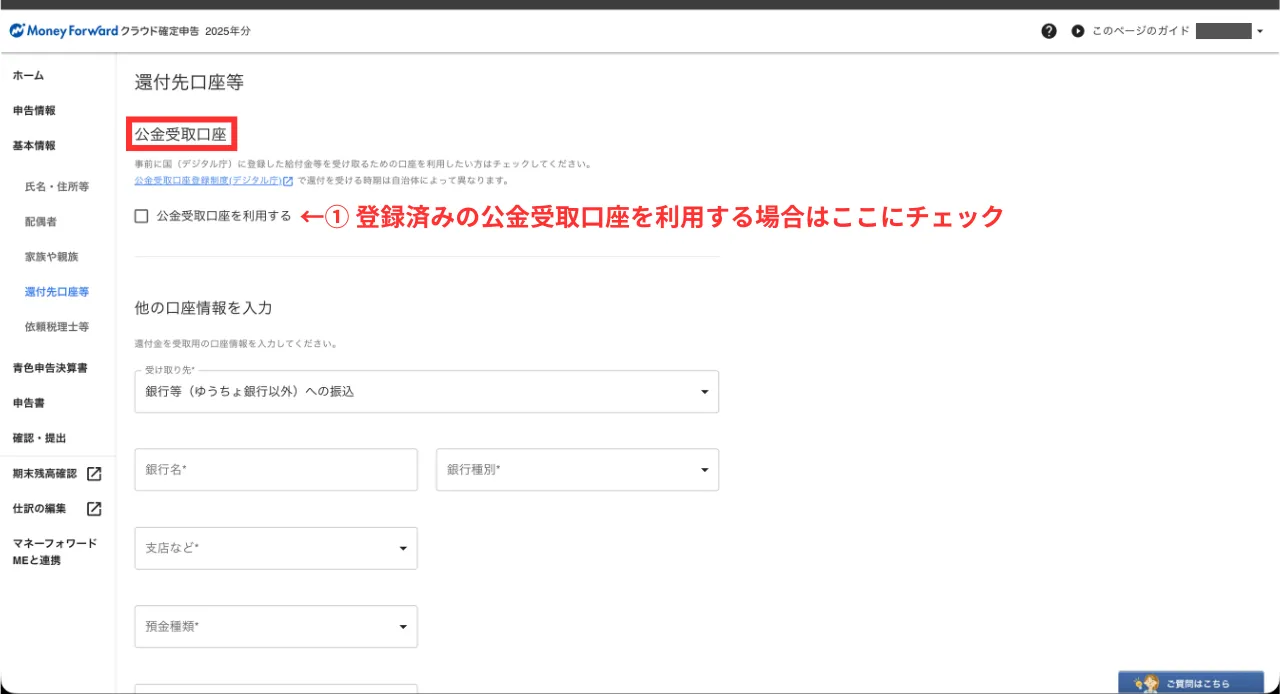Screen dimensions: 1280x694
Task: Open the user account menu arrow
Action: coord(1260,31)
